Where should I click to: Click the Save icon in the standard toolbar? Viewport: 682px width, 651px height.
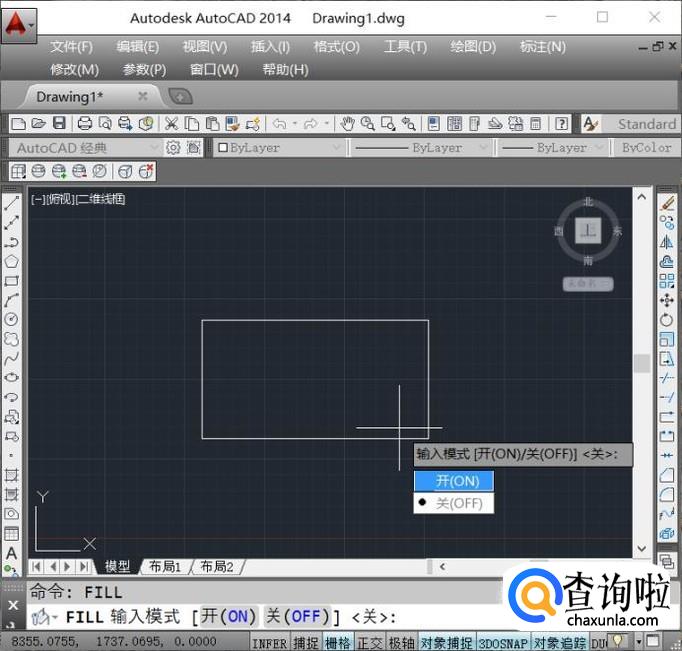click(59, 124)
